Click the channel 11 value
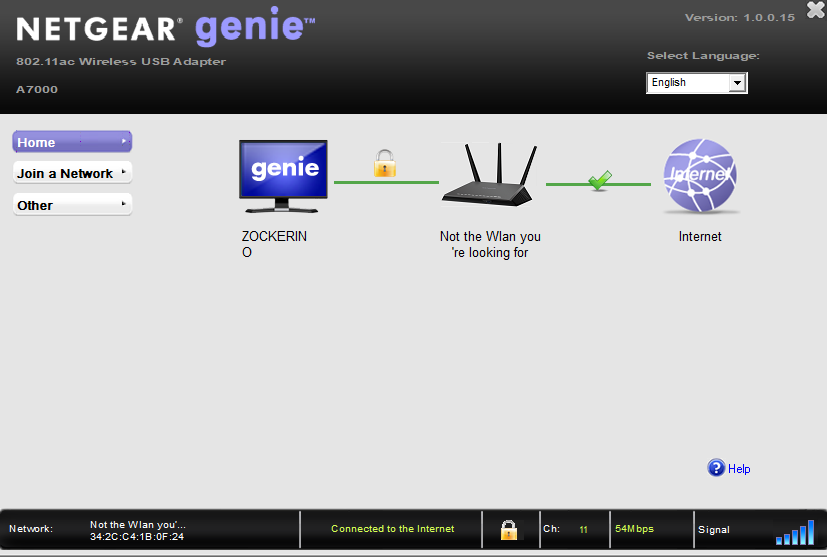The width and height of the screenshot is (827, 557). tap(583, 530)
